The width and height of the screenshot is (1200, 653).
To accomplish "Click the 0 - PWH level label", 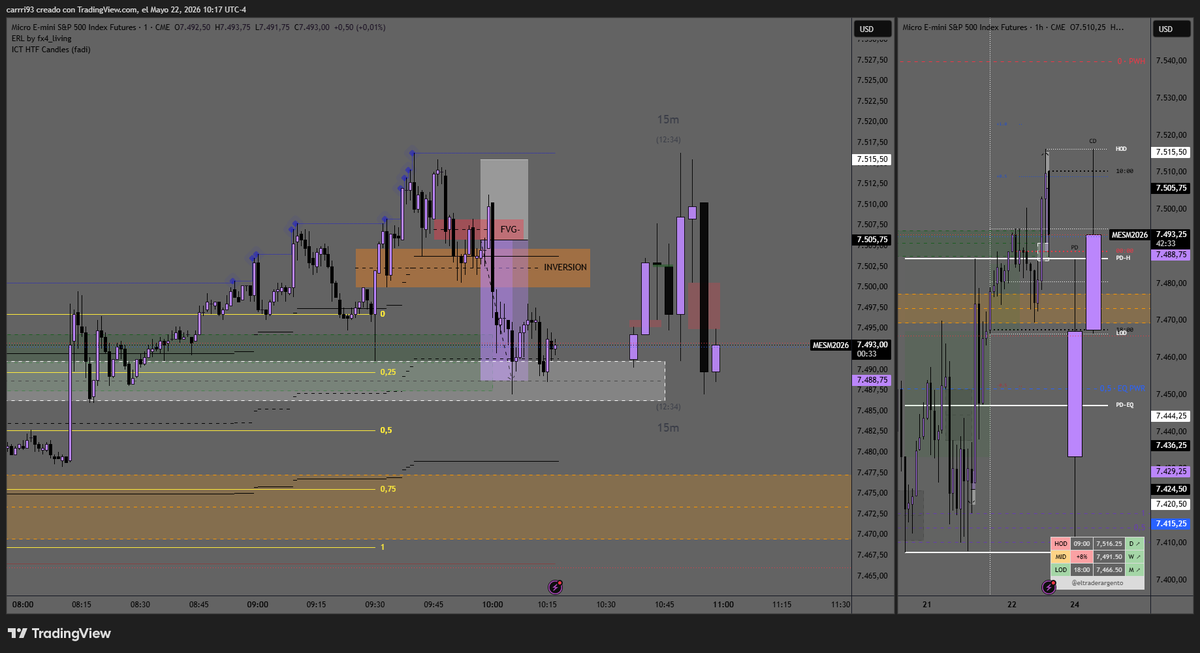I will [1130, 61].
